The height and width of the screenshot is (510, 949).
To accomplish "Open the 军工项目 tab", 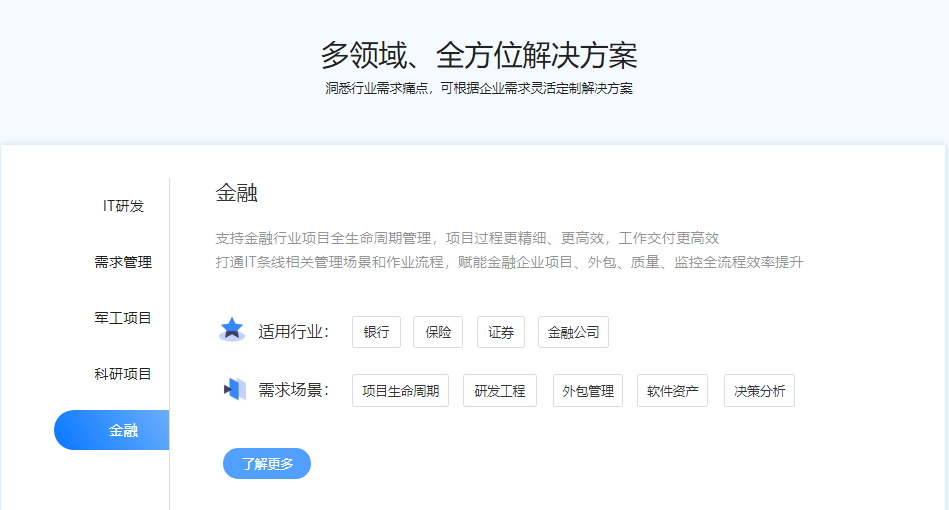I will 123,318.
